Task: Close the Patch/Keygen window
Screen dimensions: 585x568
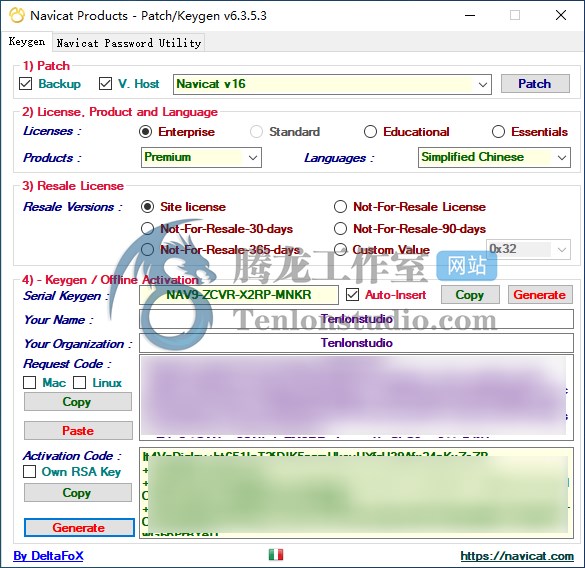Action: pyautogui.click(x=561, y=15)
